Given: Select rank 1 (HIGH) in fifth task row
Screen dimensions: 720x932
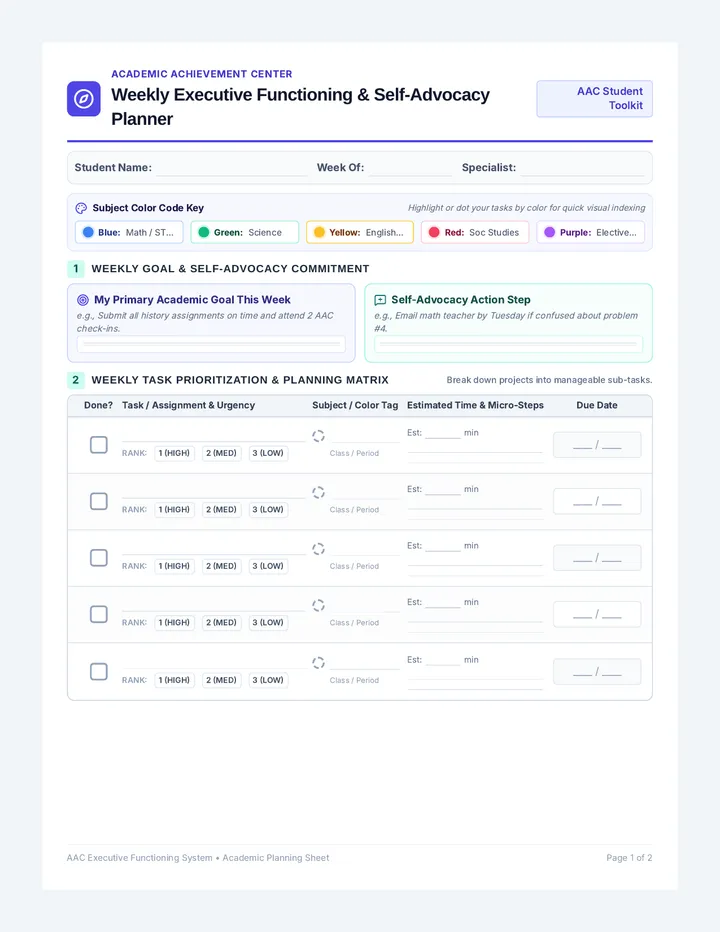Looking at the screenshot, I should [174, 680].
